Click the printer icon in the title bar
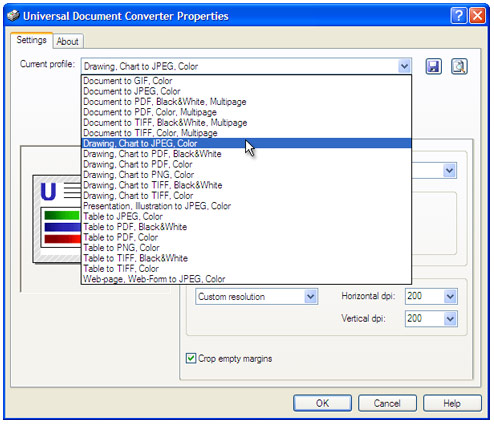Viewport: 494px width, 424px height. pyautogui.click(x=13, y=15)
